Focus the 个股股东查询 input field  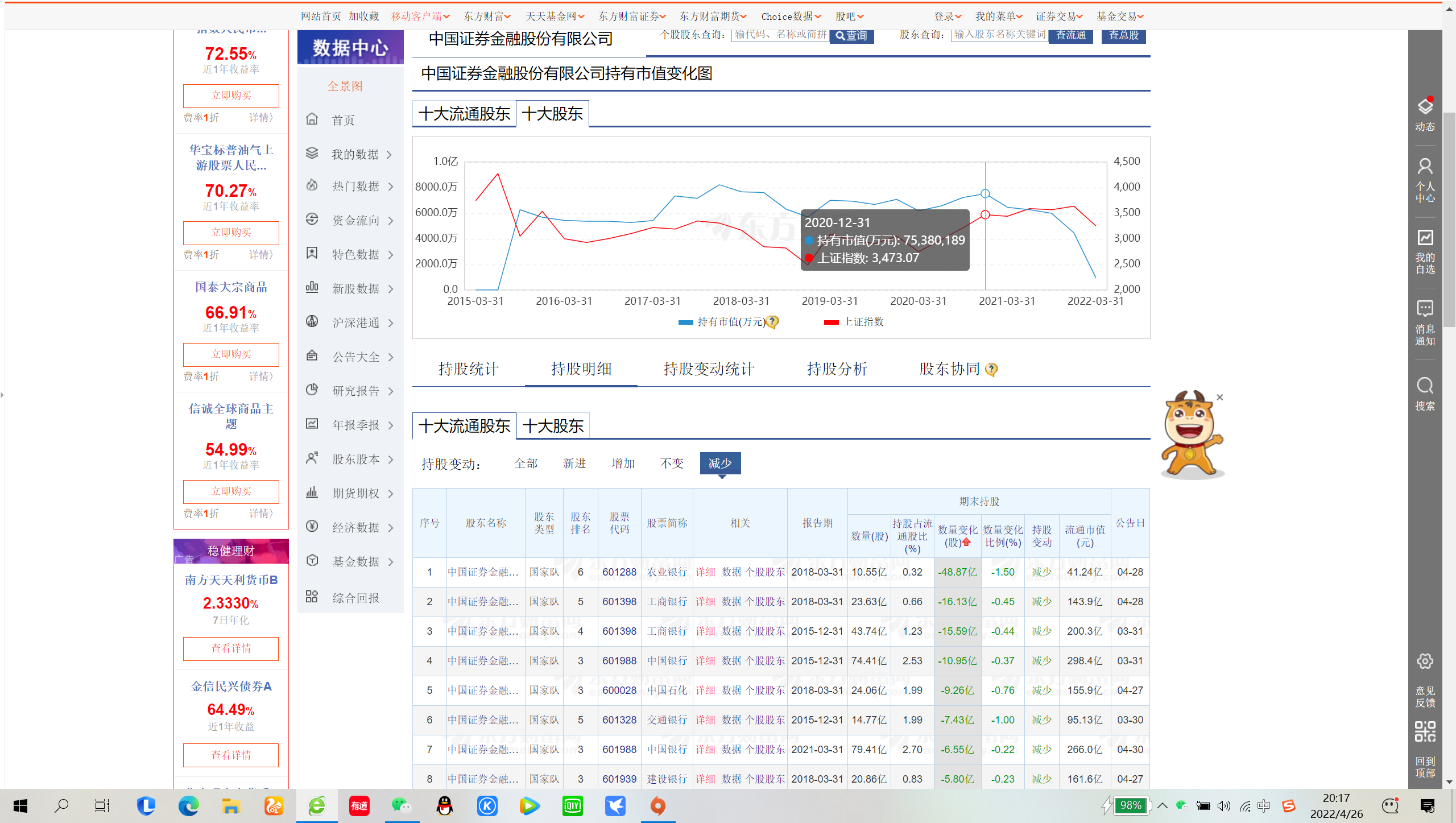point(780,35)
